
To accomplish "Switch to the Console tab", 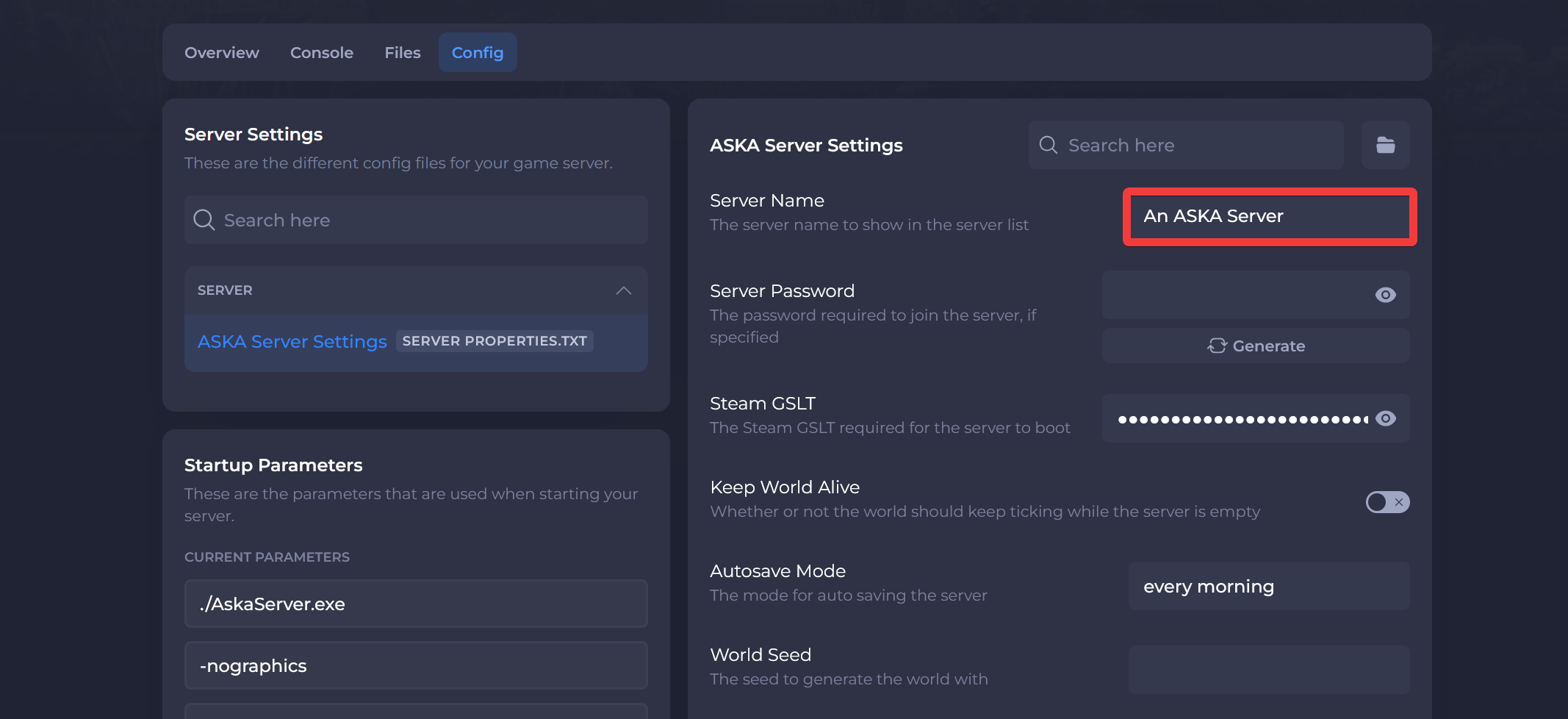I will click(x=322, y=52).
